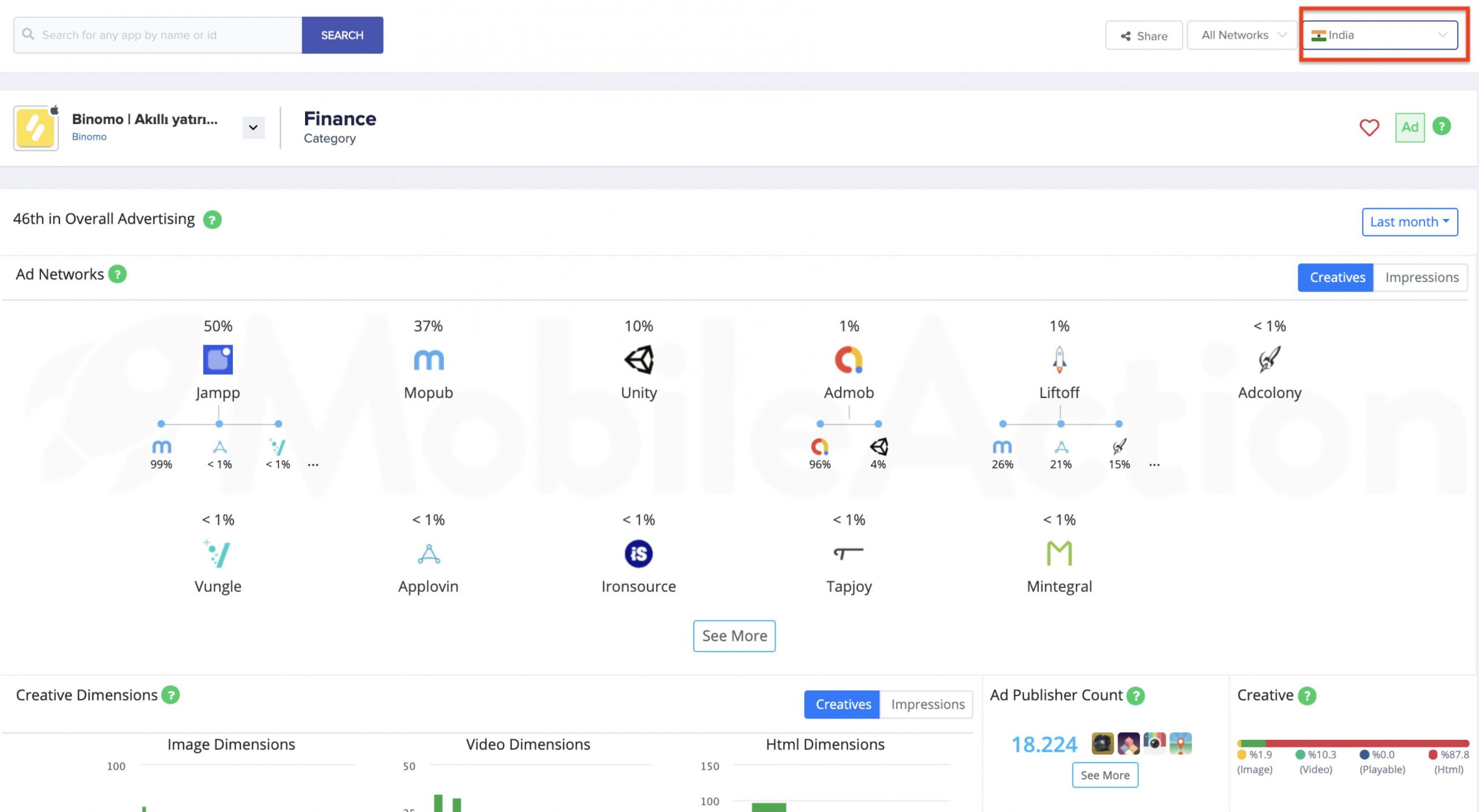Open help icon beside Creative Dimensions
Viewport: 1479px width, 812px height.
coord(170,695)
